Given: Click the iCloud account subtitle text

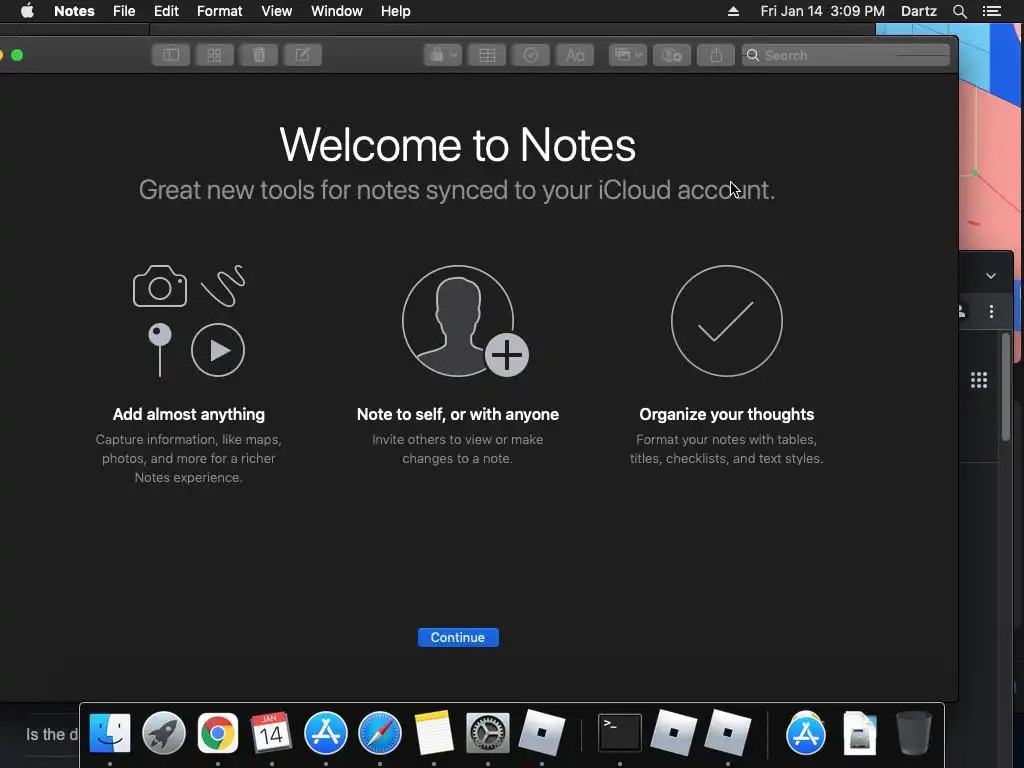Looking at the screenshot, I should tap(457, 190).
